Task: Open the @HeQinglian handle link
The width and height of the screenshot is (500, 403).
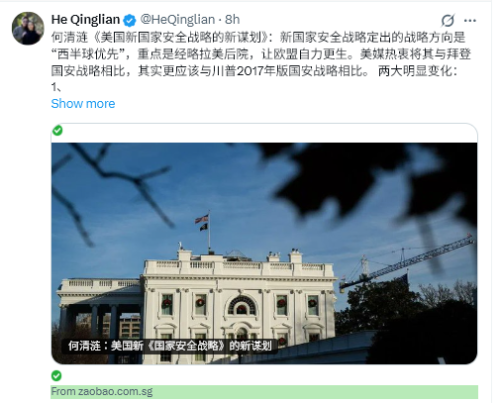Action: click(x=177, y=20)
